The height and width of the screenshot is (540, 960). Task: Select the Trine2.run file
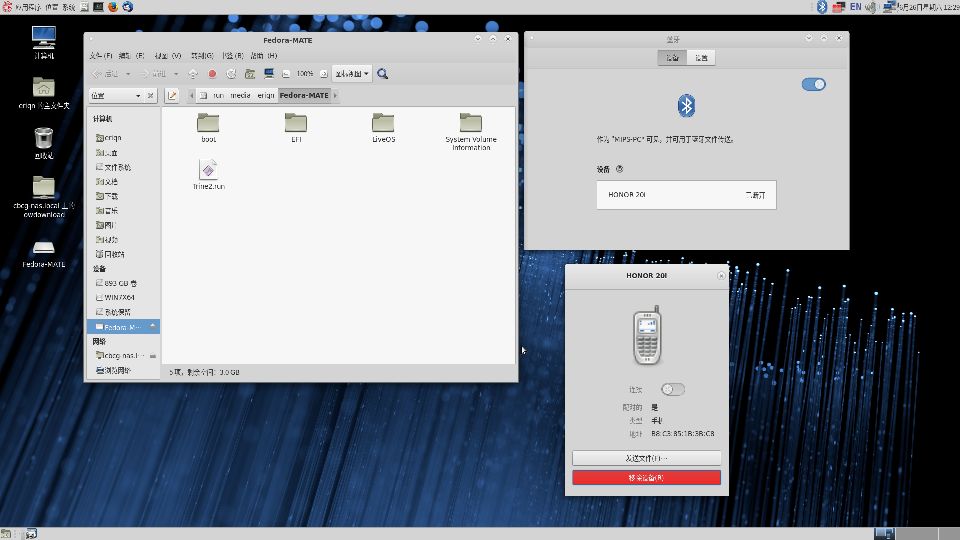(209, 174)
